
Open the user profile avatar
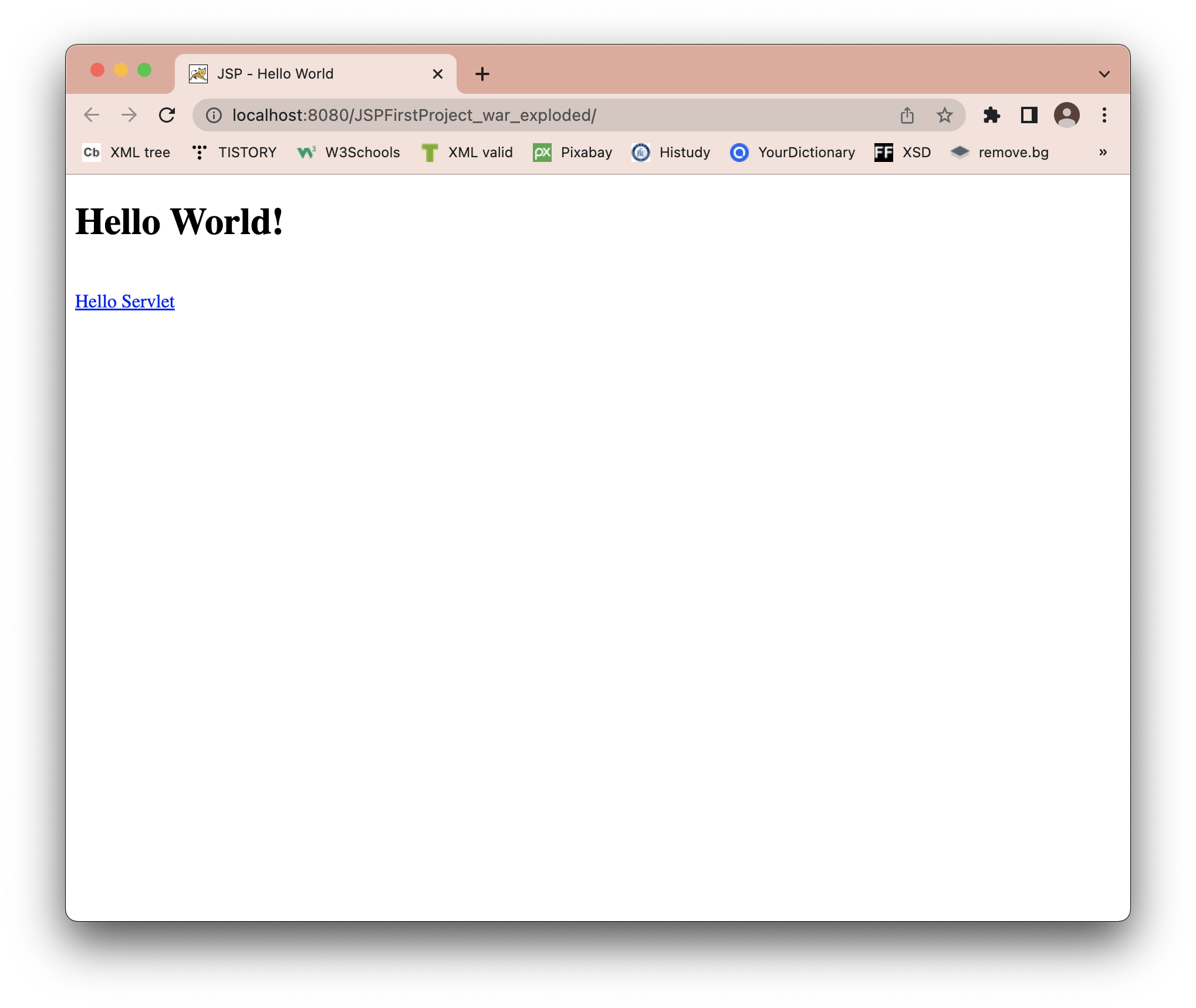tap(1066, 115)
